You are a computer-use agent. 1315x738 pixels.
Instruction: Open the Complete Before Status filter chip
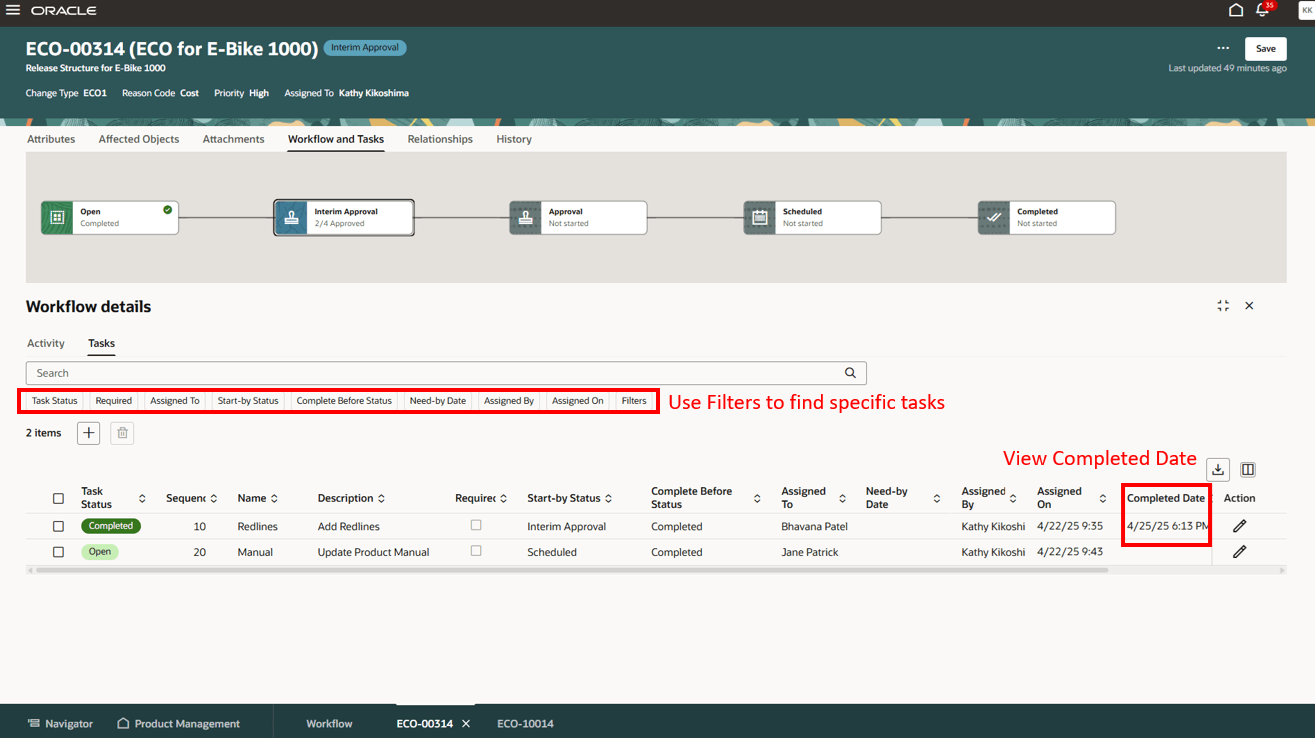pyautogui.click(x=344, y=401)
